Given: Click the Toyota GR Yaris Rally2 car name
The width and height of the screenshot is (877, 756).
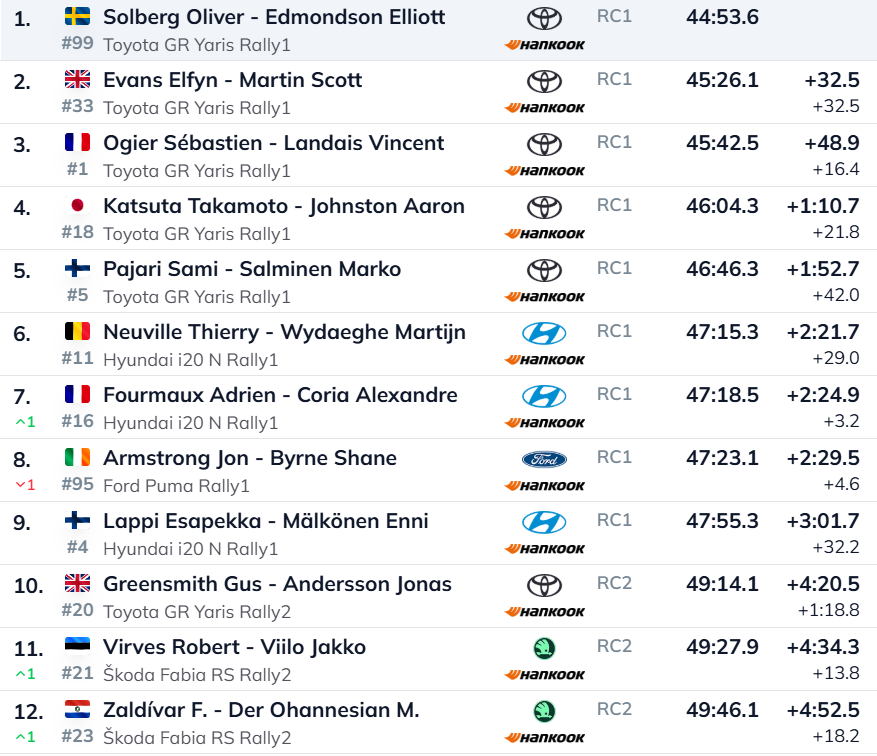Looking at the screenshot, I should pos(197,612).
